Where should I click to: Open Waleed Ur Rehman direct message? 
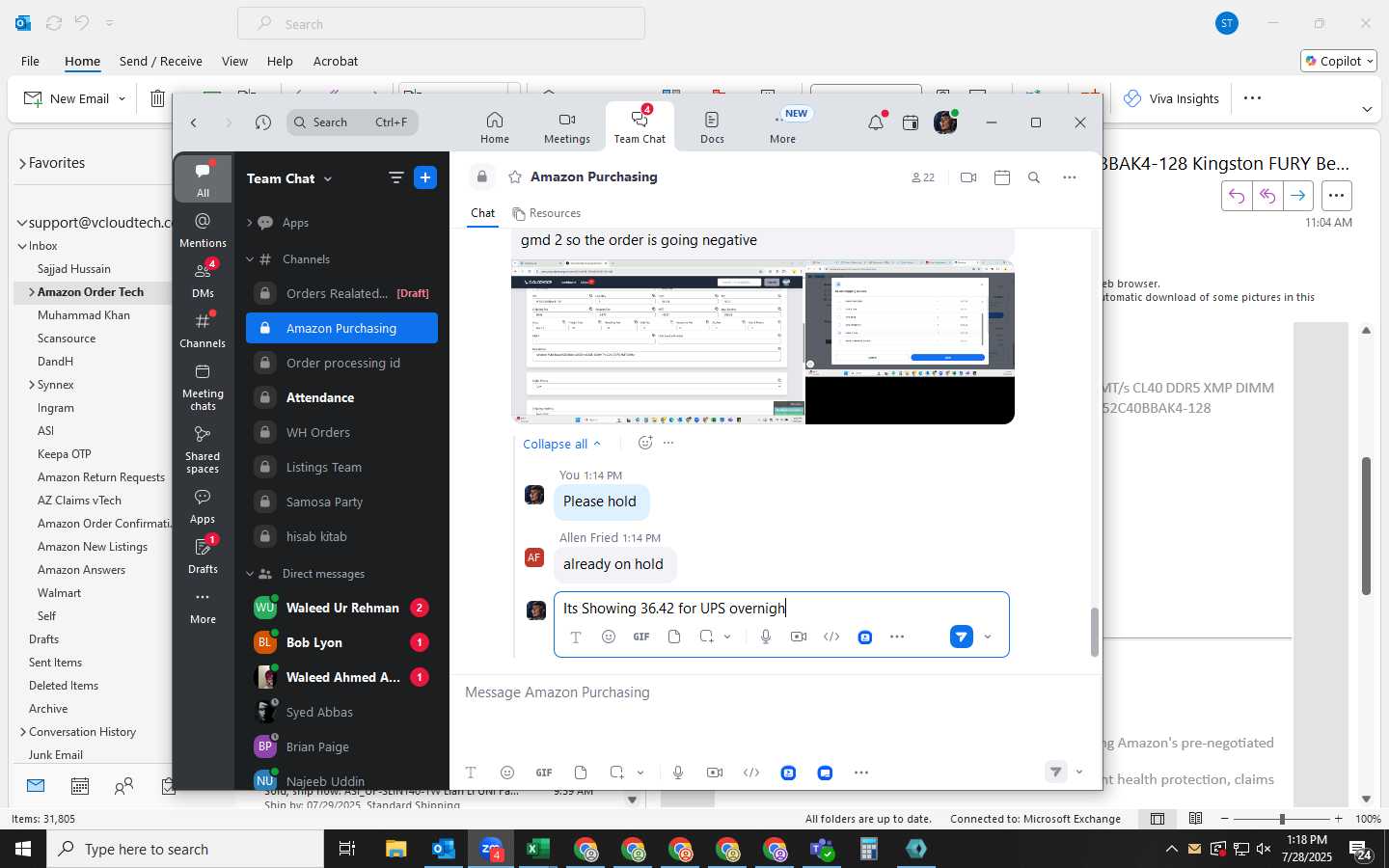(341, 608)
